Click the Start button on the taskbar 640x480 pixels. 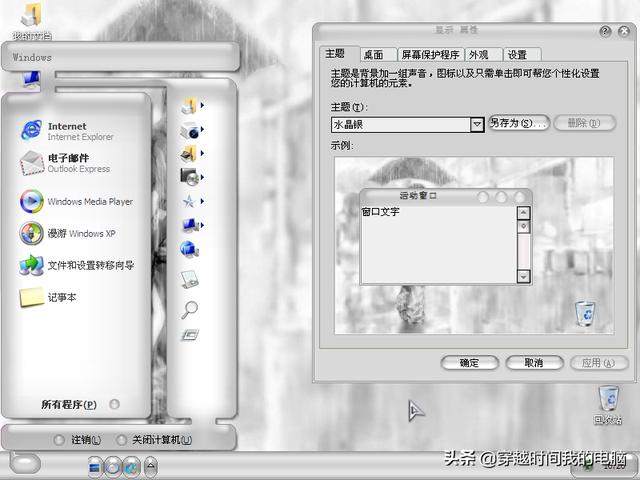(25, 463)
